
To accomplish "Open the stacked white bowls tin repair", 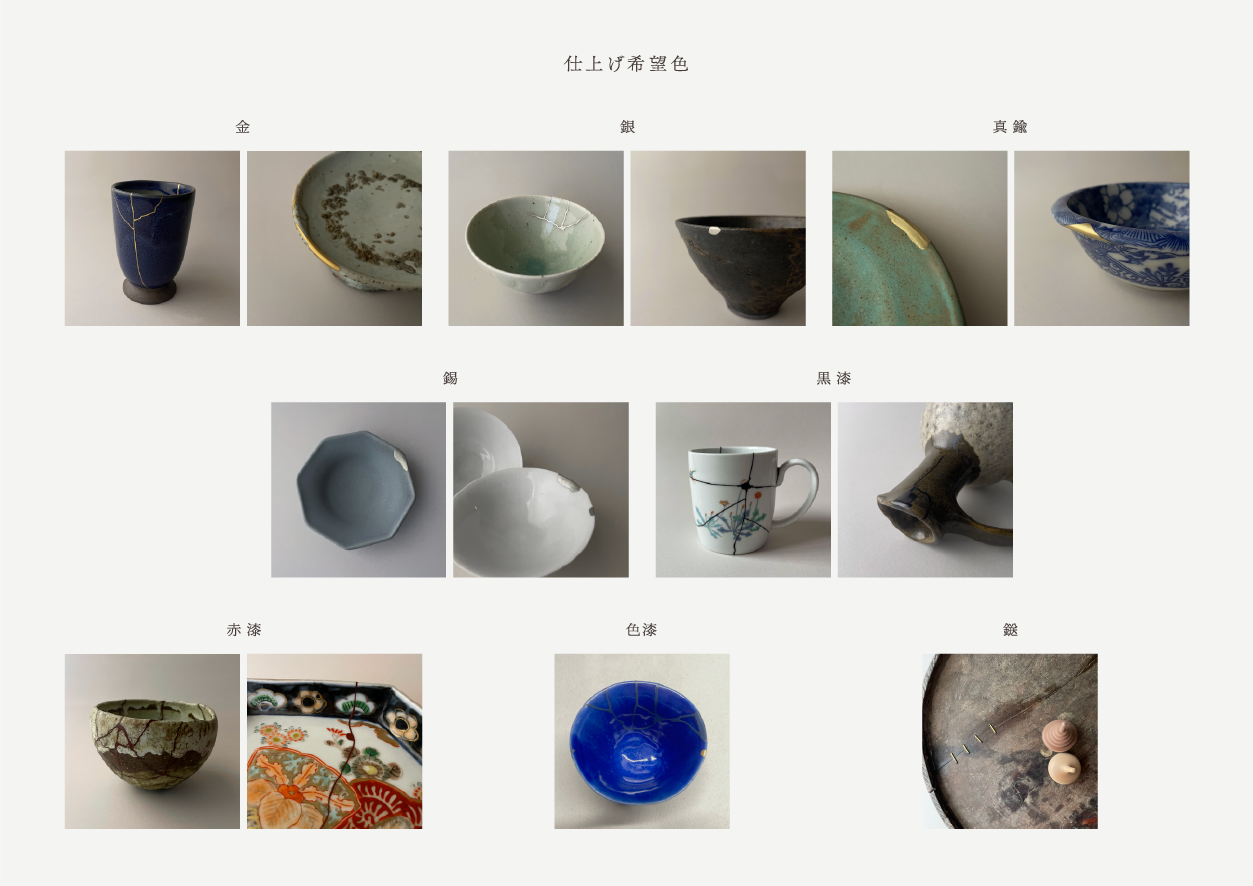I will (x=541, y=490).
